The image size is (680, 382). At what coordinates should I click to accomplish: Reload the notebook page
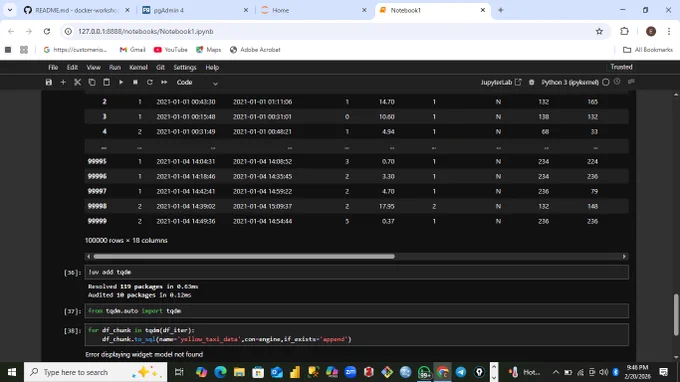point(47,31)
